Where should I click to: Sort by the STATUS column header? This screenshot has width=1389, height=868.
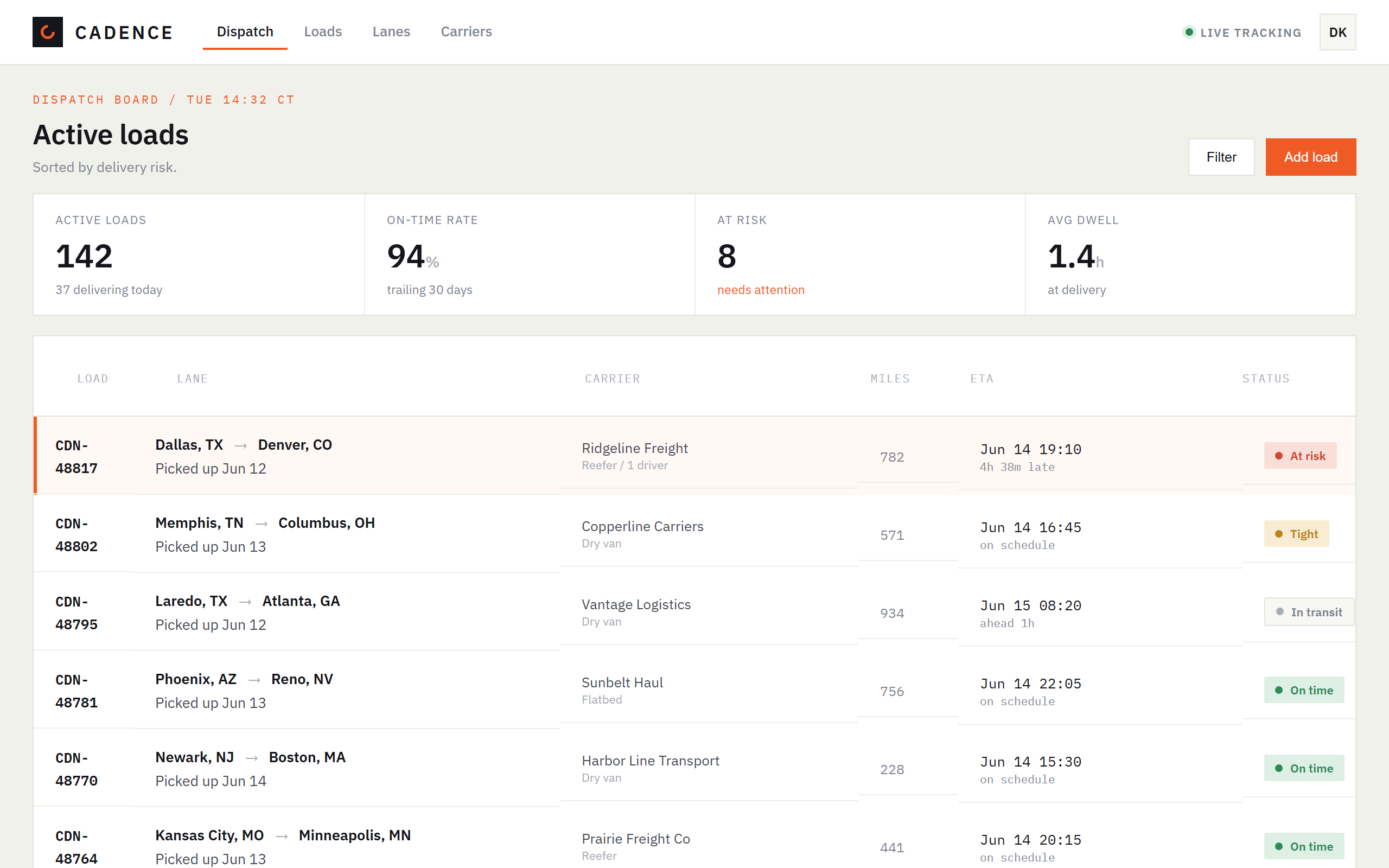coord(1266,378)
